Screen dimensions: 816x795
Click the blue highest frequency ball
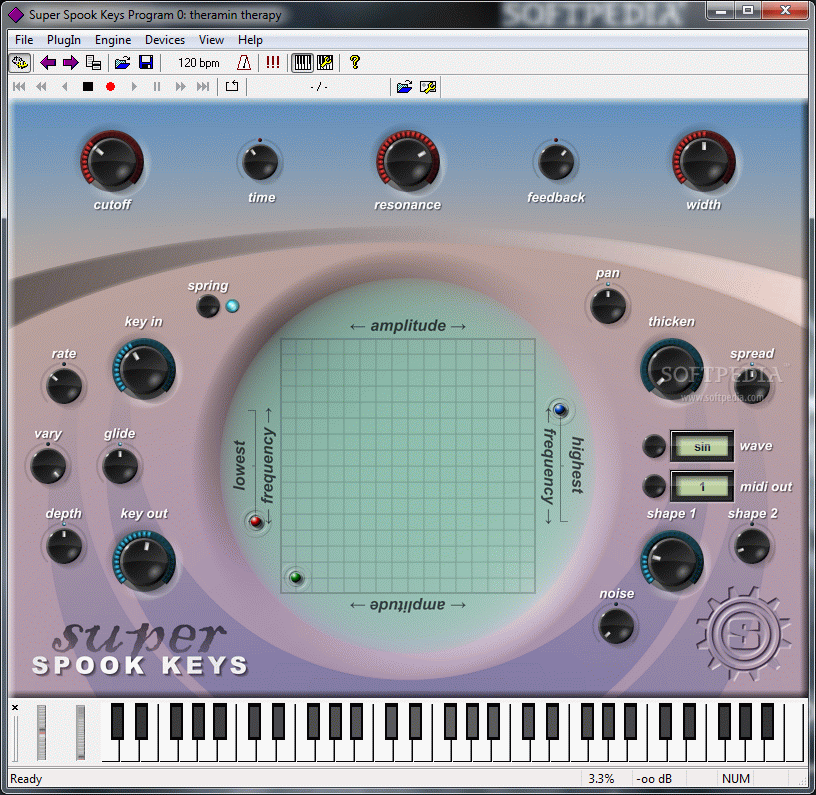click(x=560, y=410)
